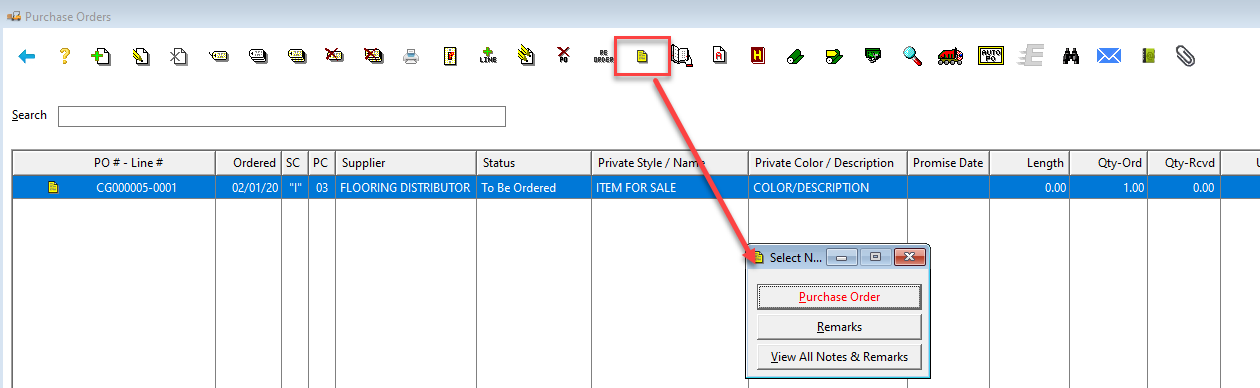The image size is (1260, 388).
Task: Click the magnifying glass icon
Action: point(912,57)
